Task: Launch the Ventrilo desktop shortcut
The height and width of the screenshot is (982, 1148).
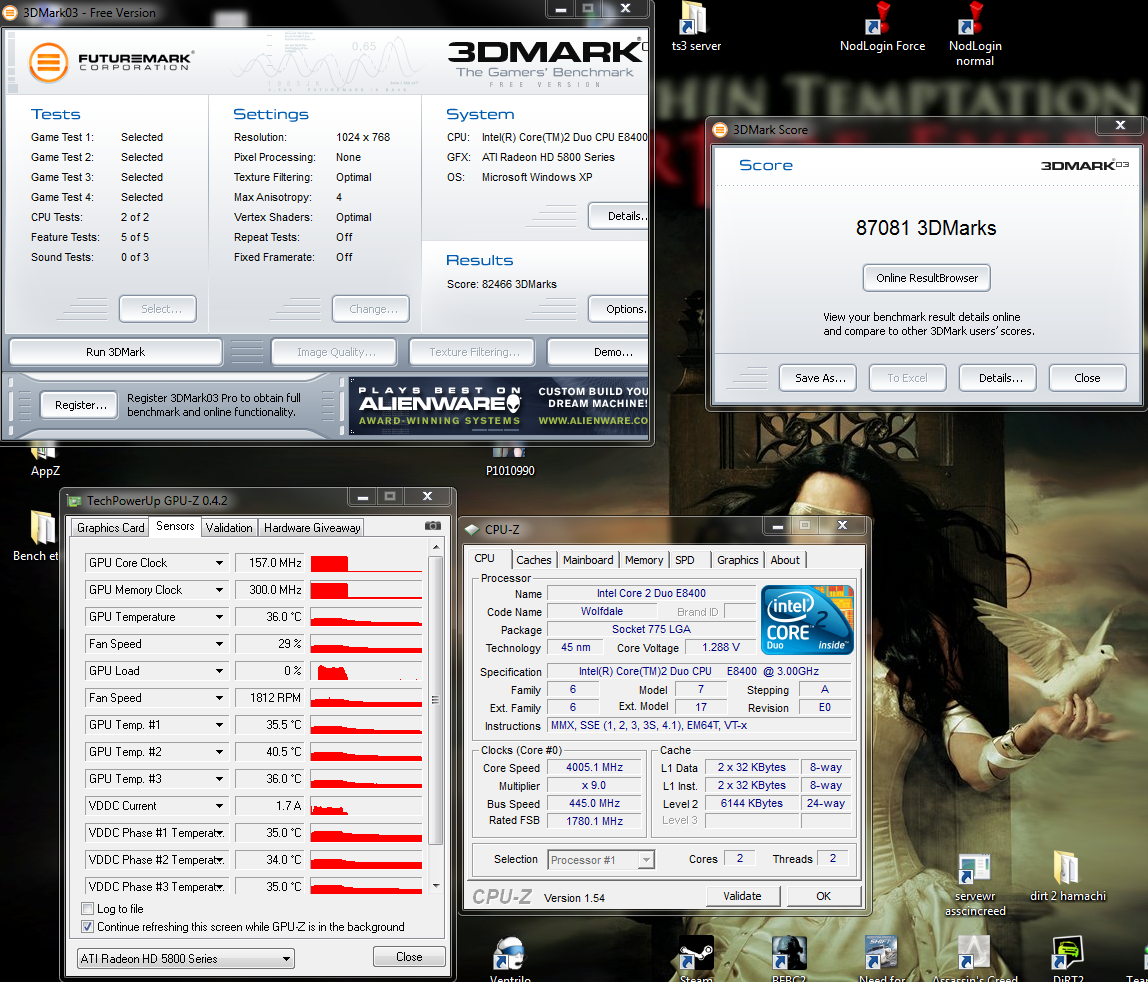Action: point(510,960)
